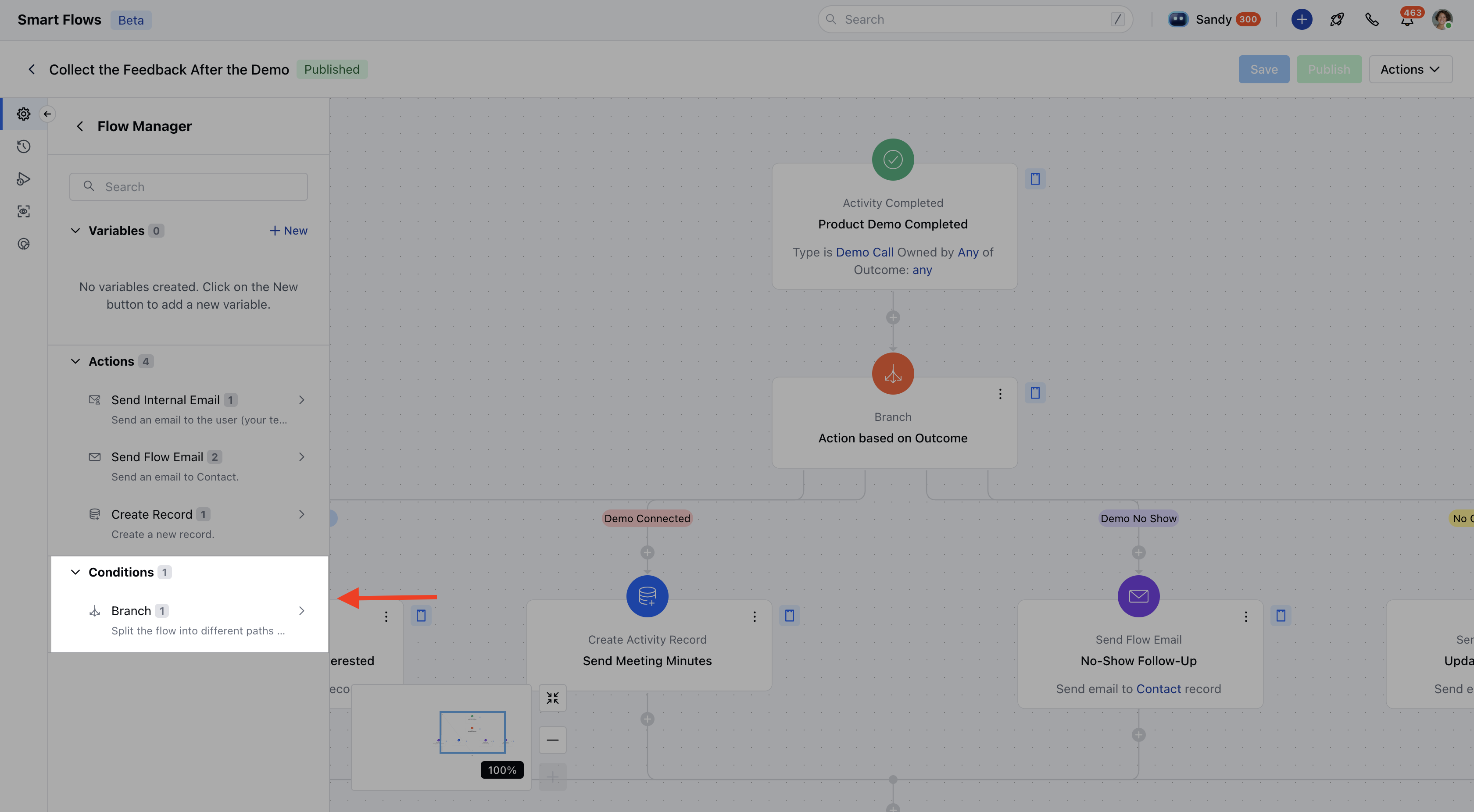1474x812 pixels.
Task: Open the settings gear sidebar icon
Action: (x=23, y=114)
